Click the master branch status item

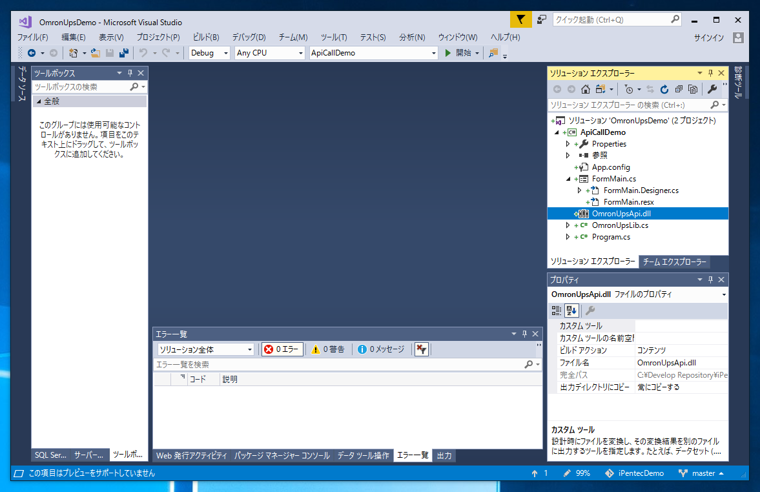tap(700, 473)
